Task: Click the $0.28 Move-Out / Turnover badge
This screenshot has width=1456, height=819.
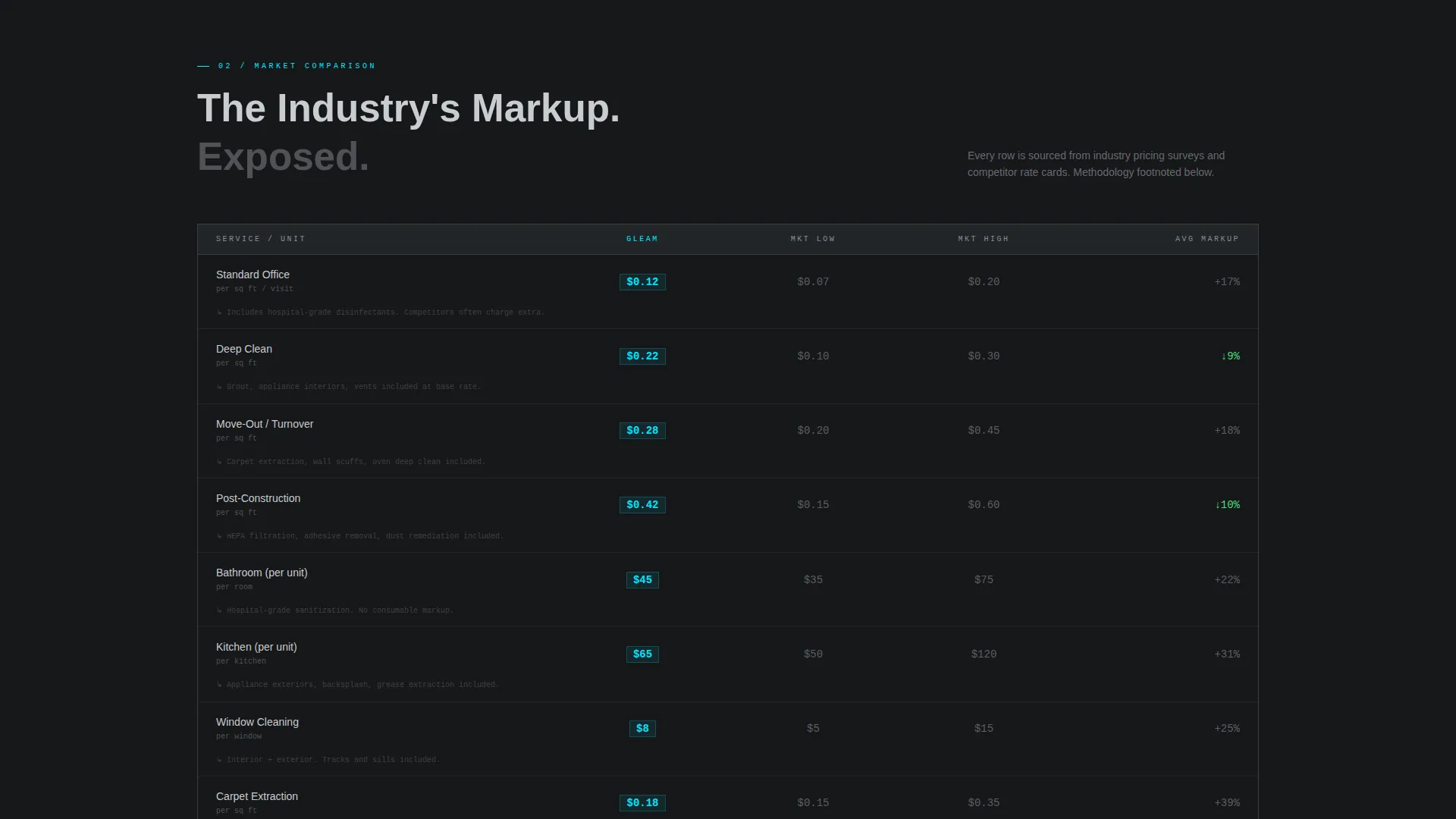Action: [x=642, y=431]
